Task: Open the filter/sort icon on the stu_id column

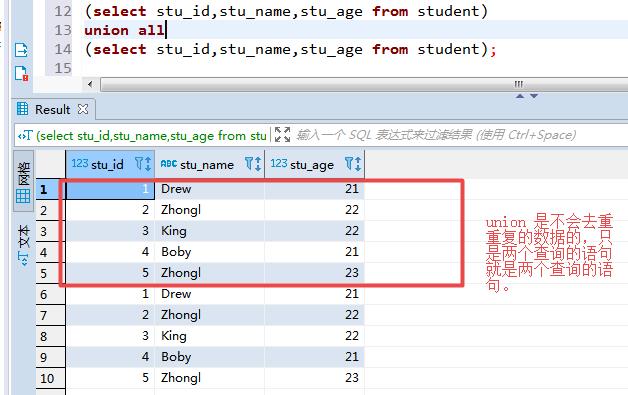Action: click(x=143, y=164)
